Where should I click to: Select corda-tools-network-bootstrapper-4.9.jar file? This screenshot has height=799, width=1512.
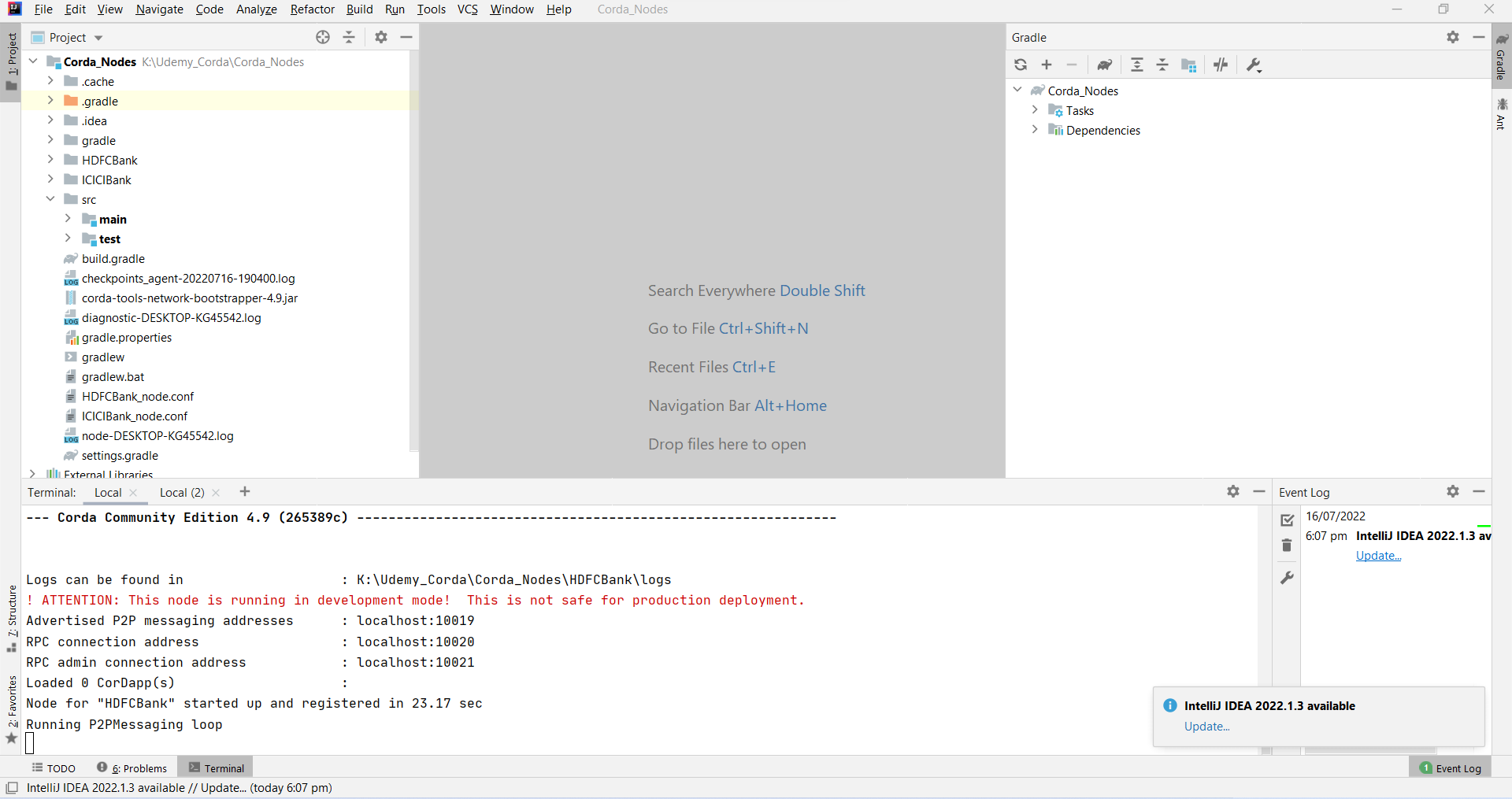coord(189,298)
